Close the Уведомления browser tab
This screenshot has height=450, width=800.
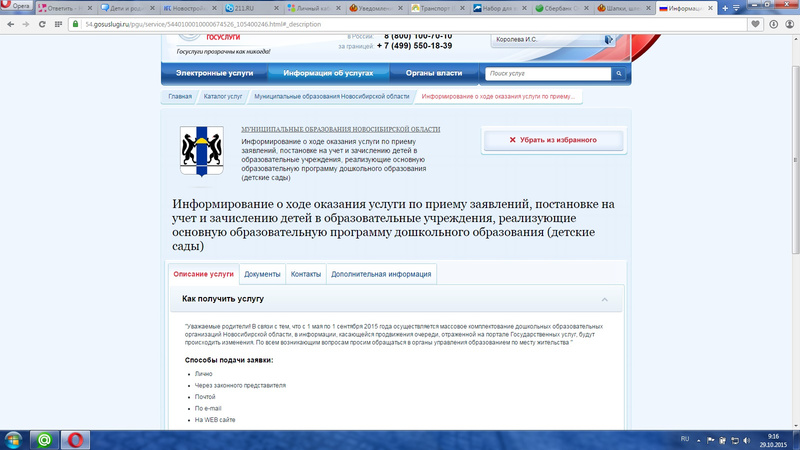pyautogui.click(x=400, y=8)
